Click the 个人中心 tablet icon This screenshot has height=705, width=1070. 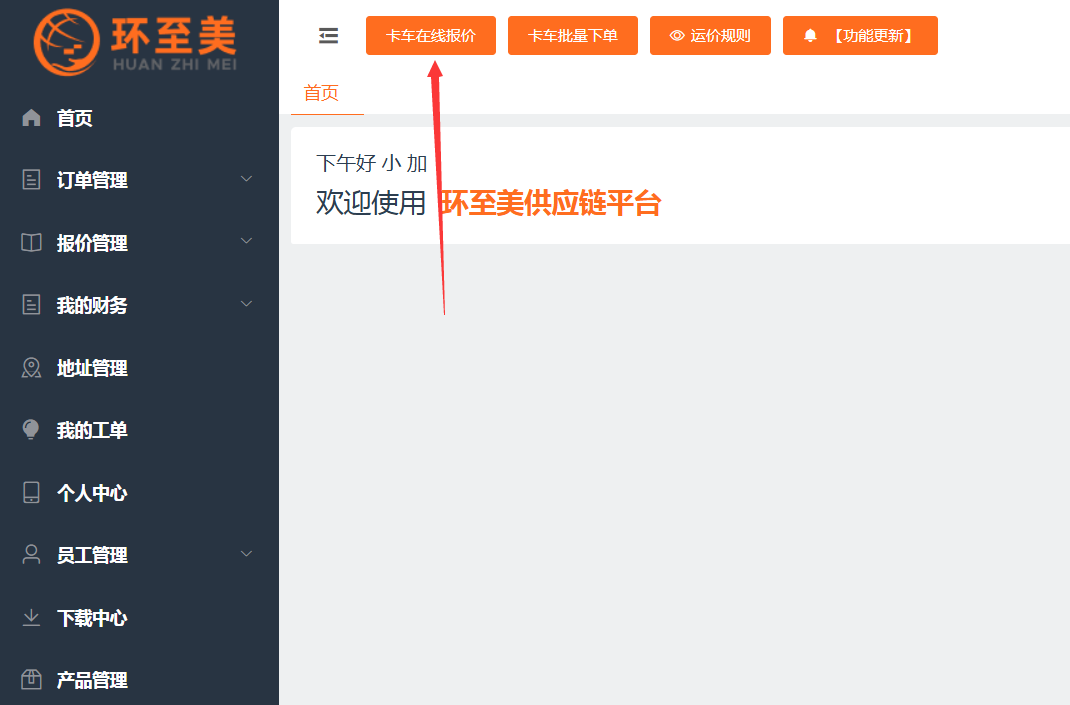[x=31, y=493]
